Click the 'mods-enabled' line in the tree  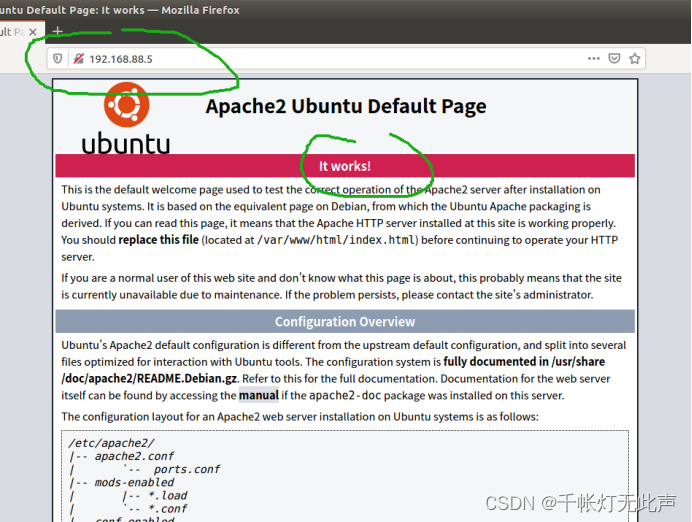pyautogui.click(x=134, y=482)
